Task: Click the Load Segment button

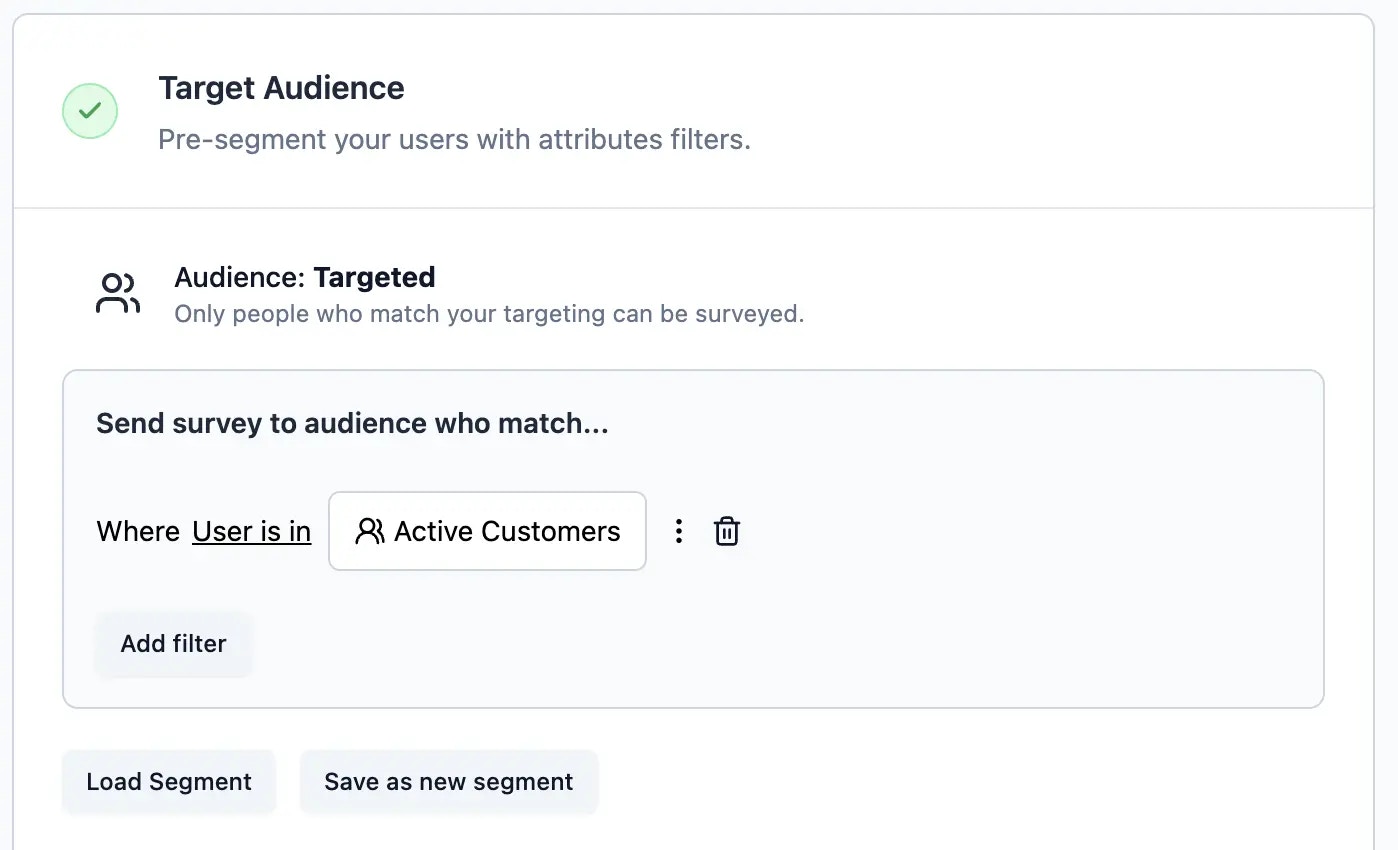Action: point(169,782)
